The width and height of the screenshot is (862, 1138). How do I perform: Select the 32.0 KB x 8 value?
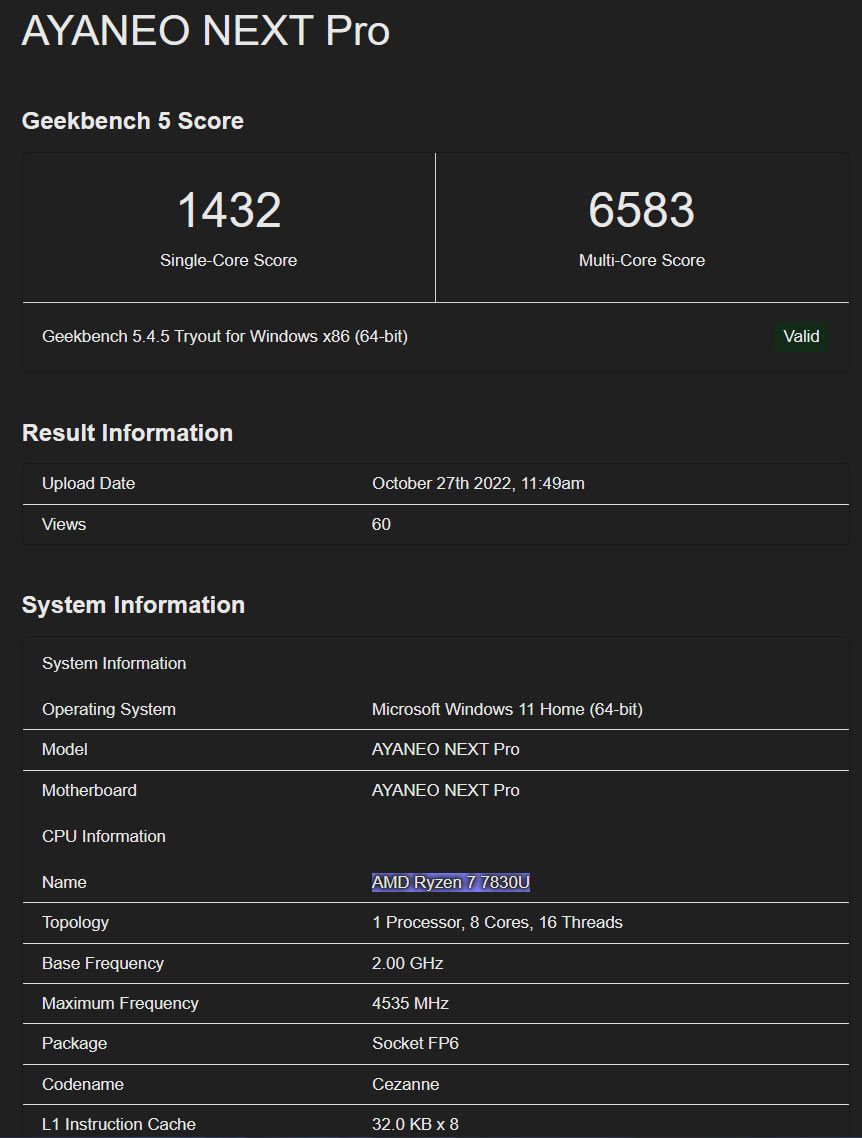pos(415,1124)
